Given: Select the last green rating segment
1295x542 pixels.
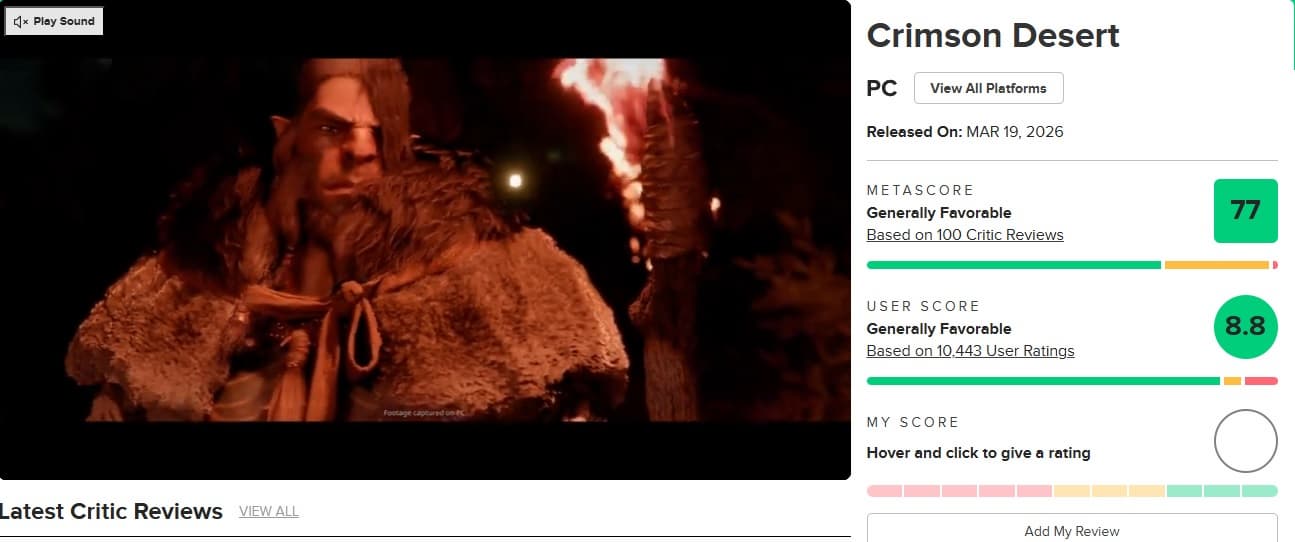Looking at the screenshot, I should point(1260,491).
